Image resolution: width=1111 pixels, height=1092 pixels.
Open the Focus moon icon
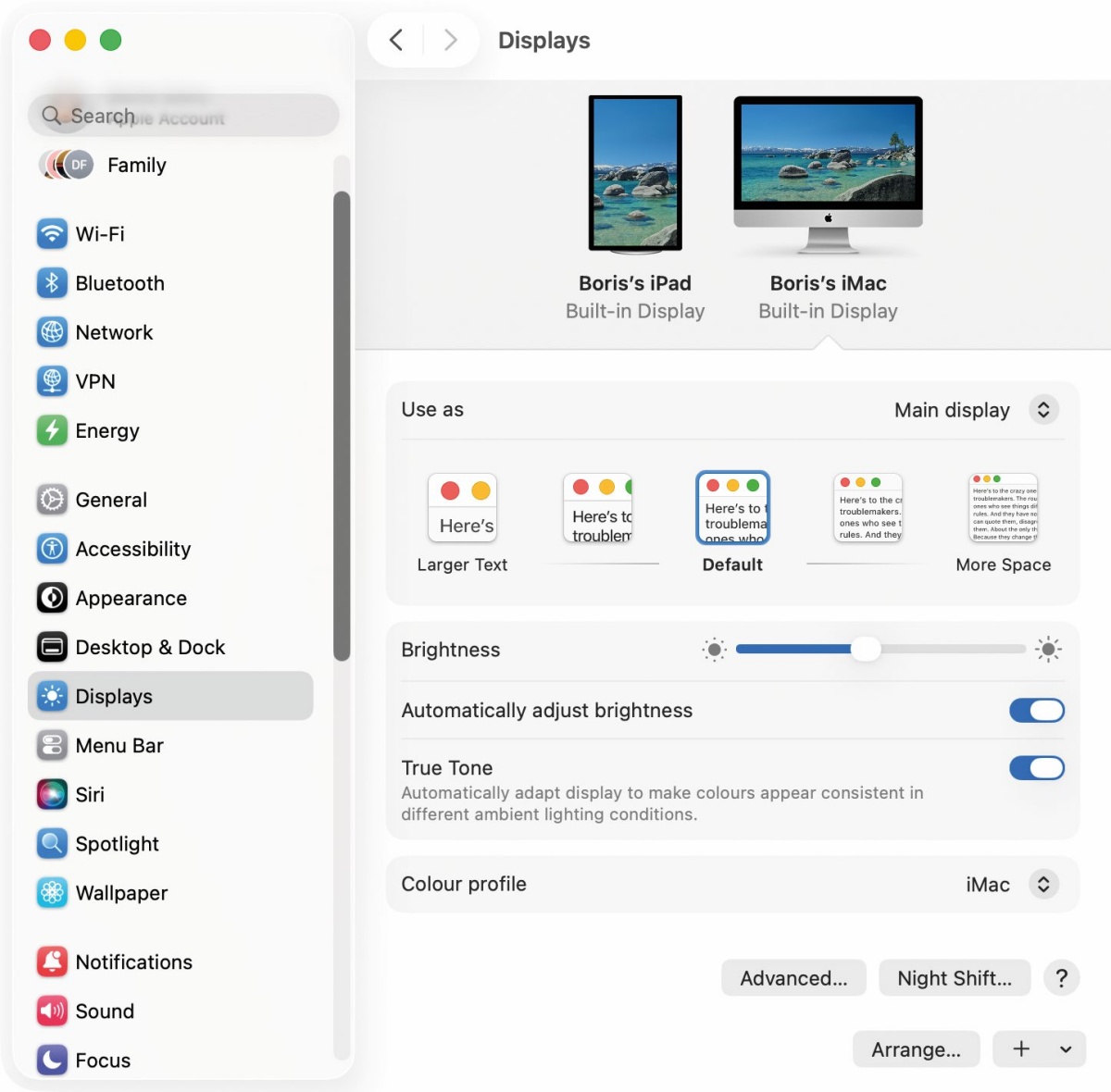[x=52, y=1059]
